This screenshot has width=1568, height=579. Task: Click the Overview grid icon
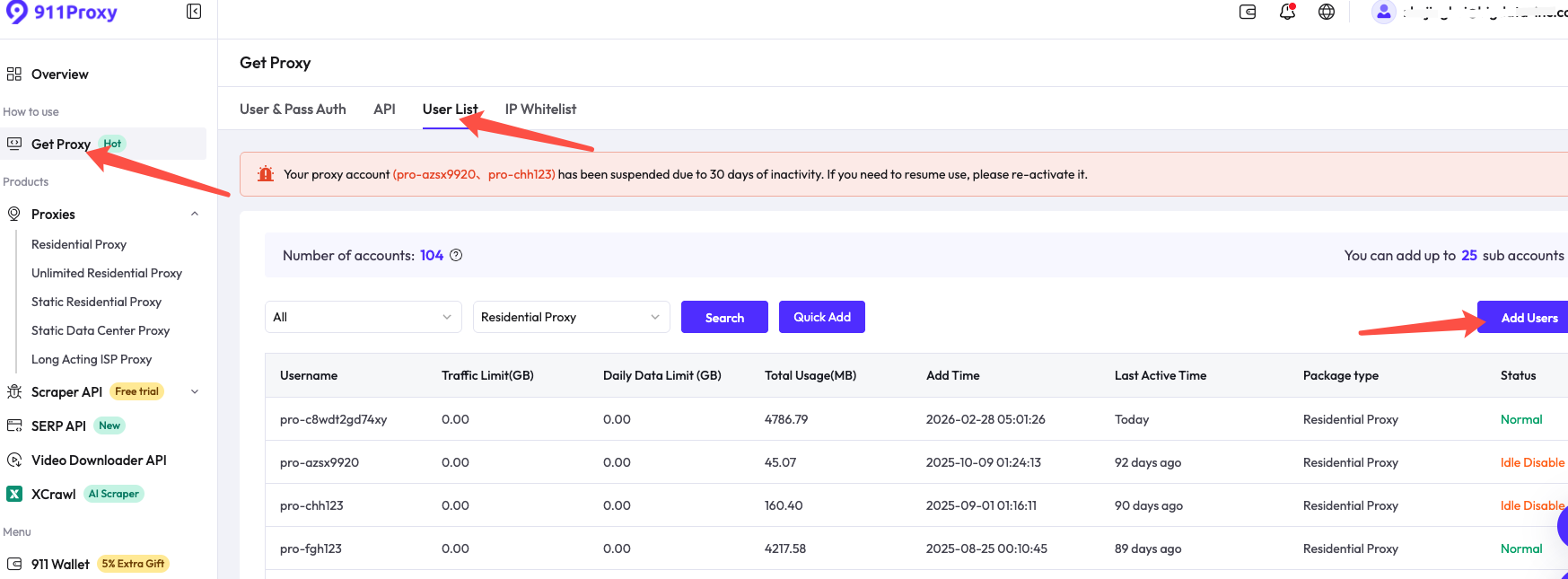pyautogui.click(x=14, y=74)
